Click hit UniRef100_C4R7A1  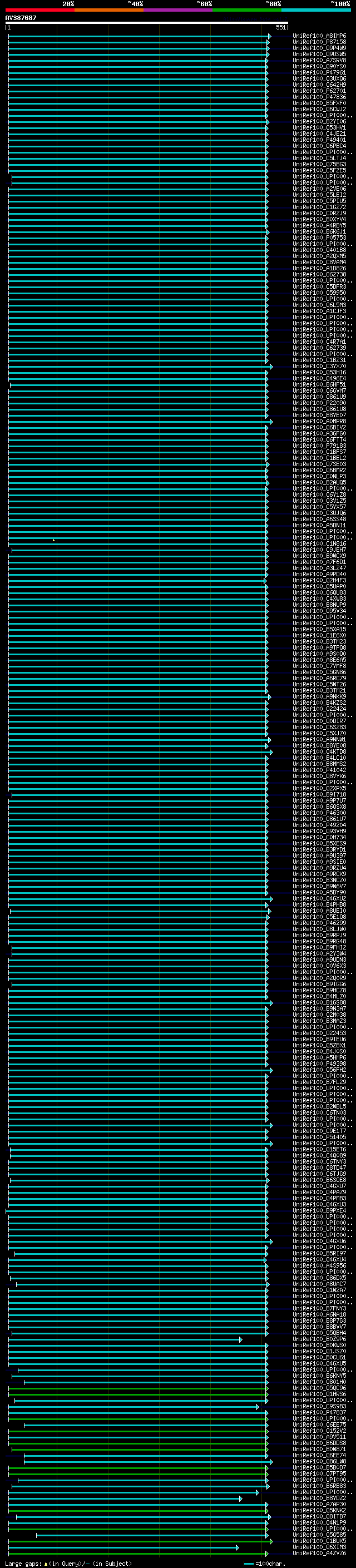(x=319, y=342)
